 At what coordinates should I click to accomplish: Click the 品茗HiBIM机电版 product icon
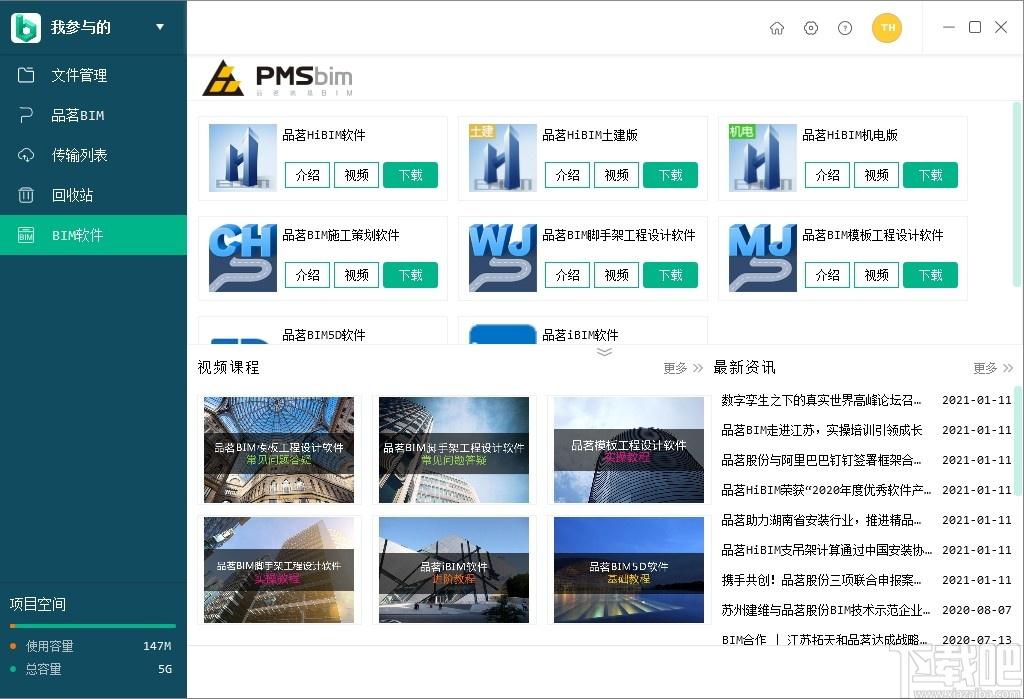(x=763, y=157)
